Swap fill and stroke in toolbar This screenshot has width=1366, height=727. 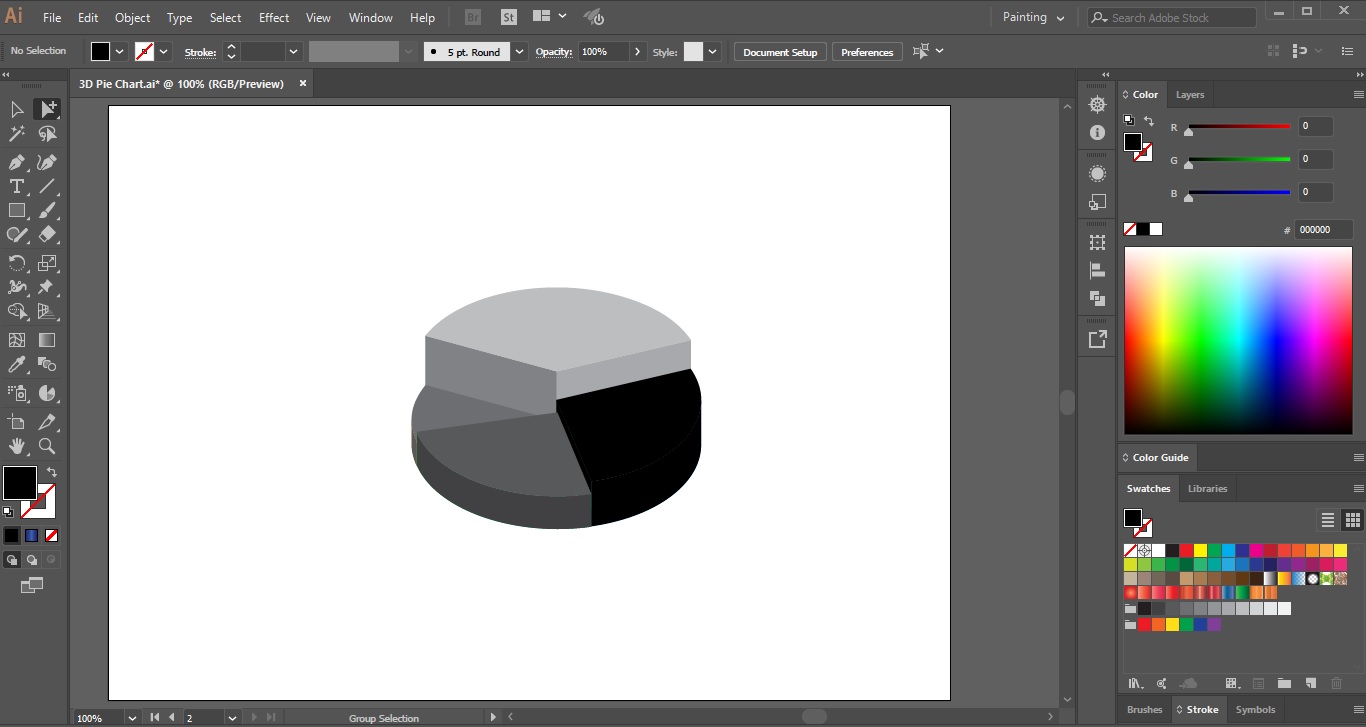[x=52, y=472]
